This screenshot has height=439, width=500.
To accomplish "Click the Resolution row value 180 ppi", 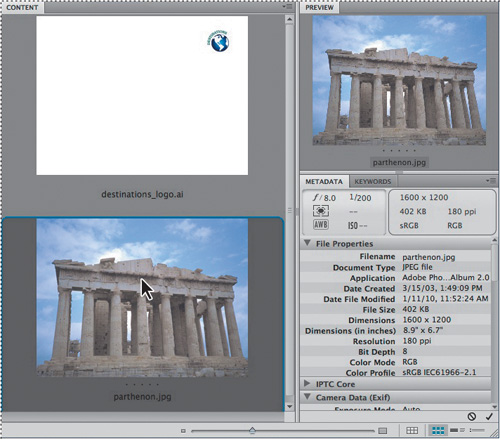I will (417, 341).
